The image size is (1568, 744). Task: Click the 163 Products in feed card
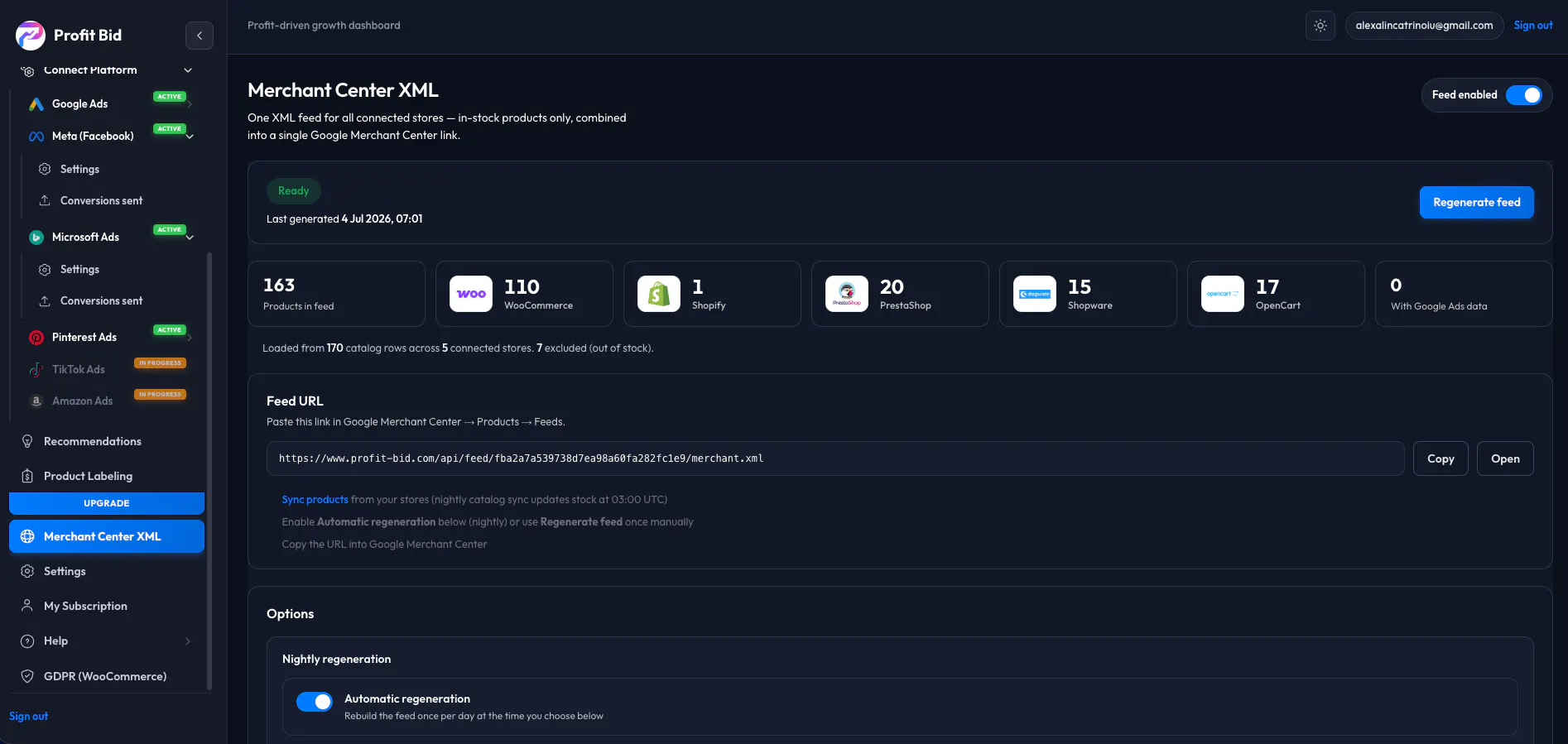[x=336, y=295]
